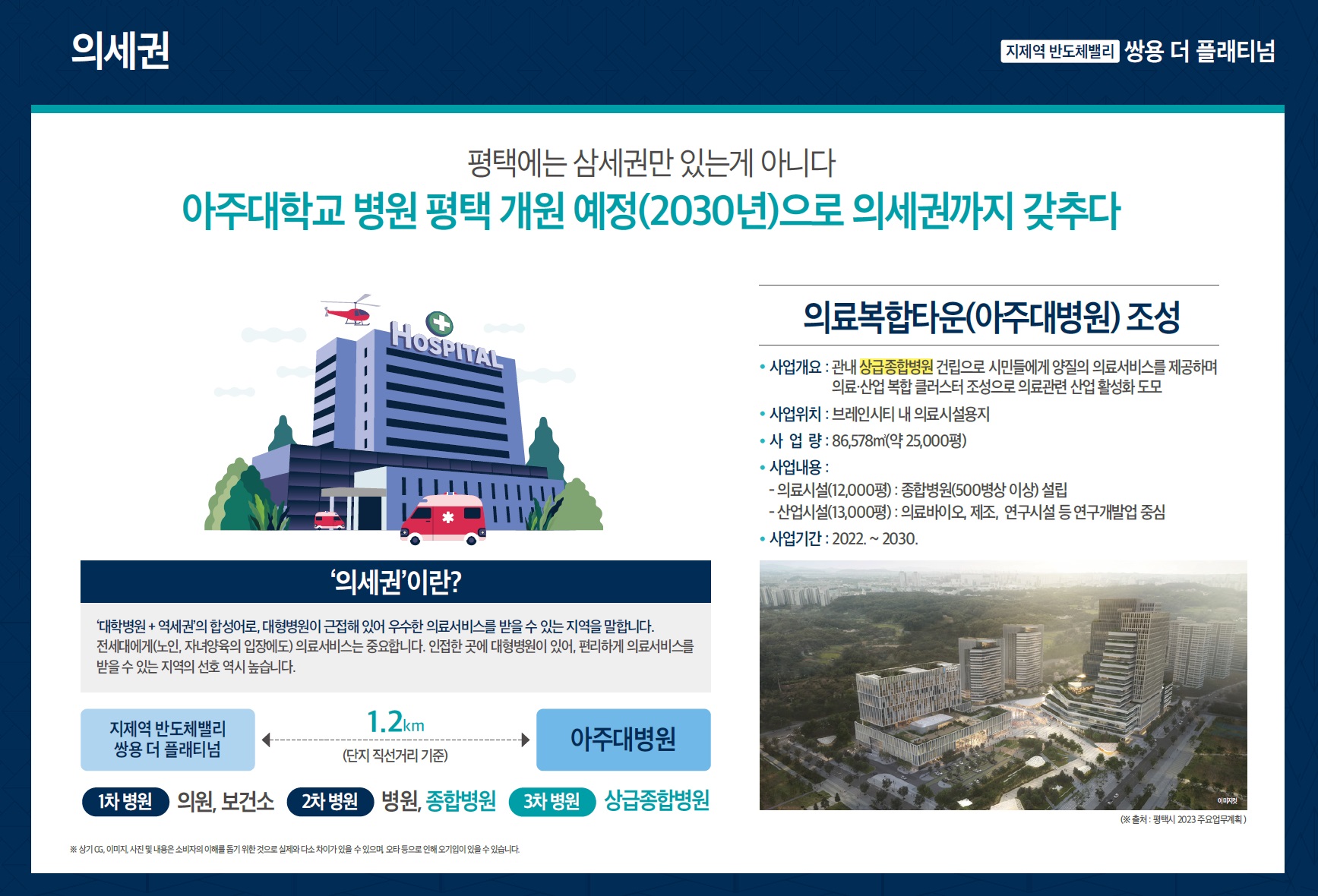Click the large red ambulance illustration

tap(444, 519)
